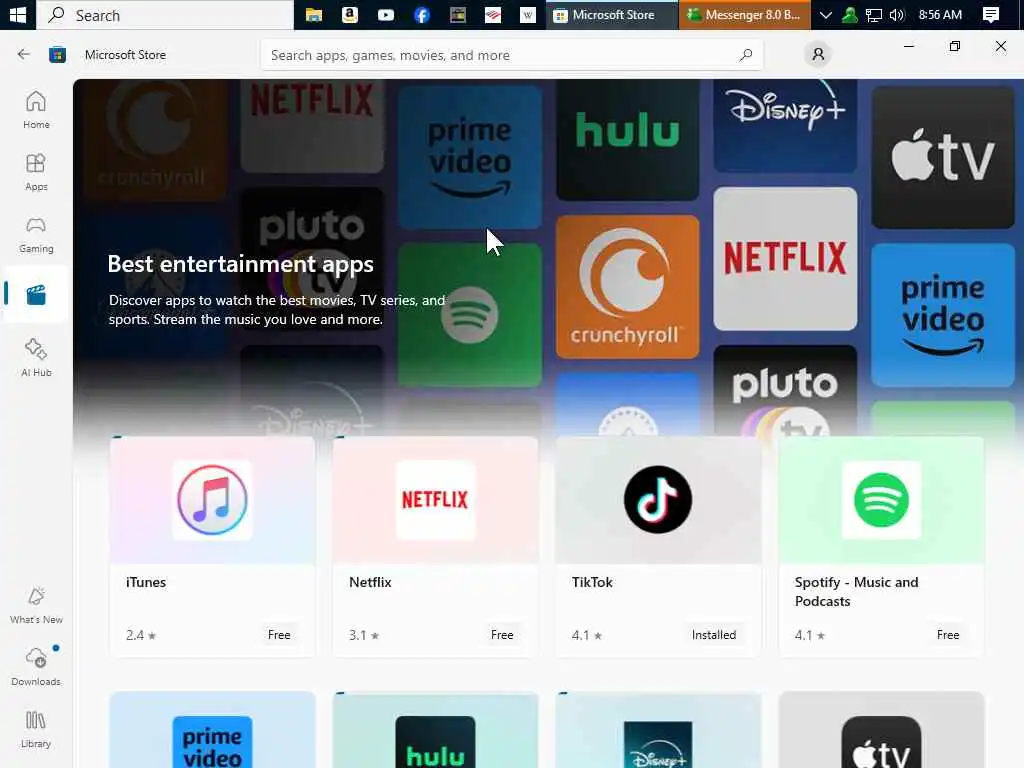This screenshot has height=768, width=1024.
Task: Click the Free button on Spotify
Action: (x=948, y=635)
